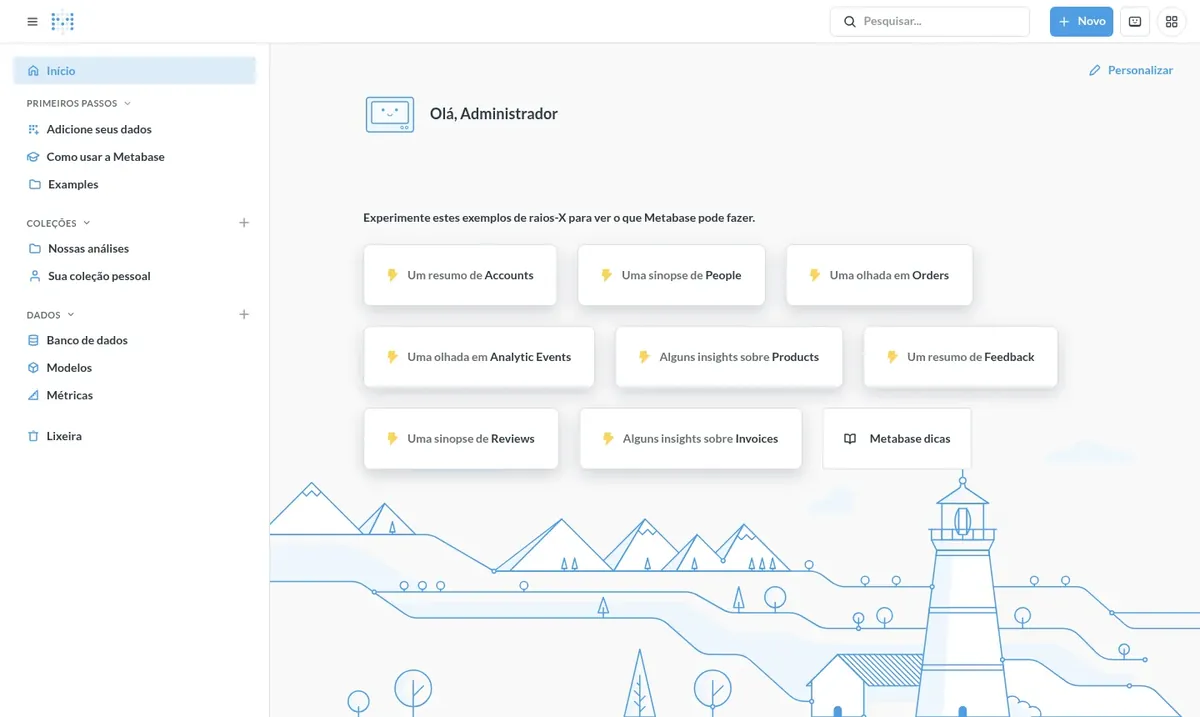Open Uma sinopse de People x-ray

tap(671, 275)
